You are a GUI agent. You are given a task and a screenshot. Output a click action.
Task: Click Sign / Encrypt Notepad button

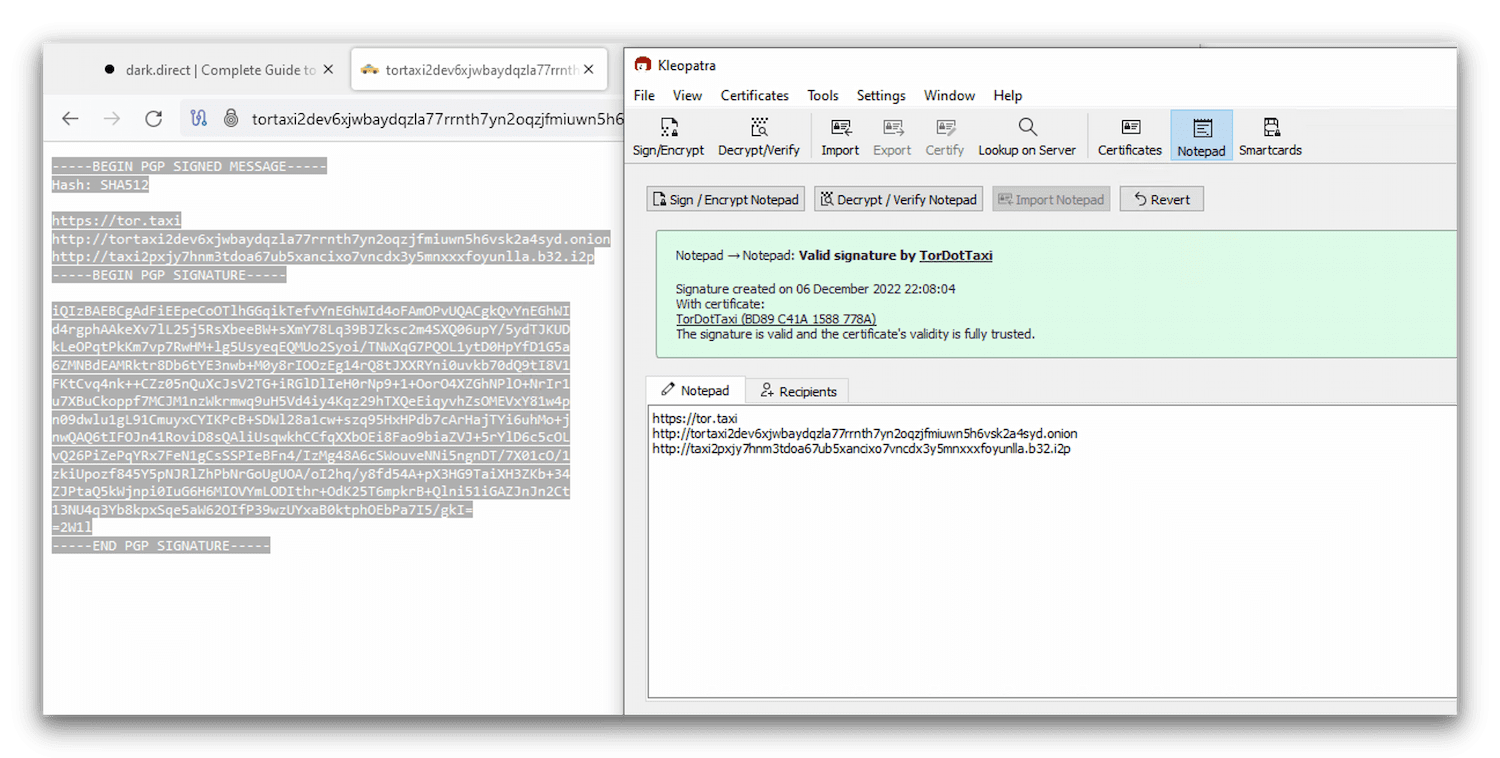[726, 199]
